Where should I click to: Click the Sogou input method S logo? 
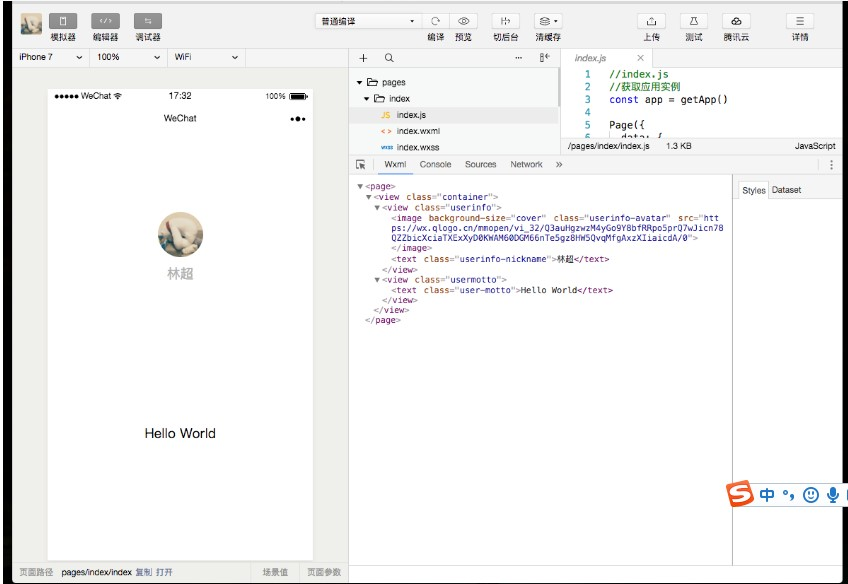click(739, 493)
